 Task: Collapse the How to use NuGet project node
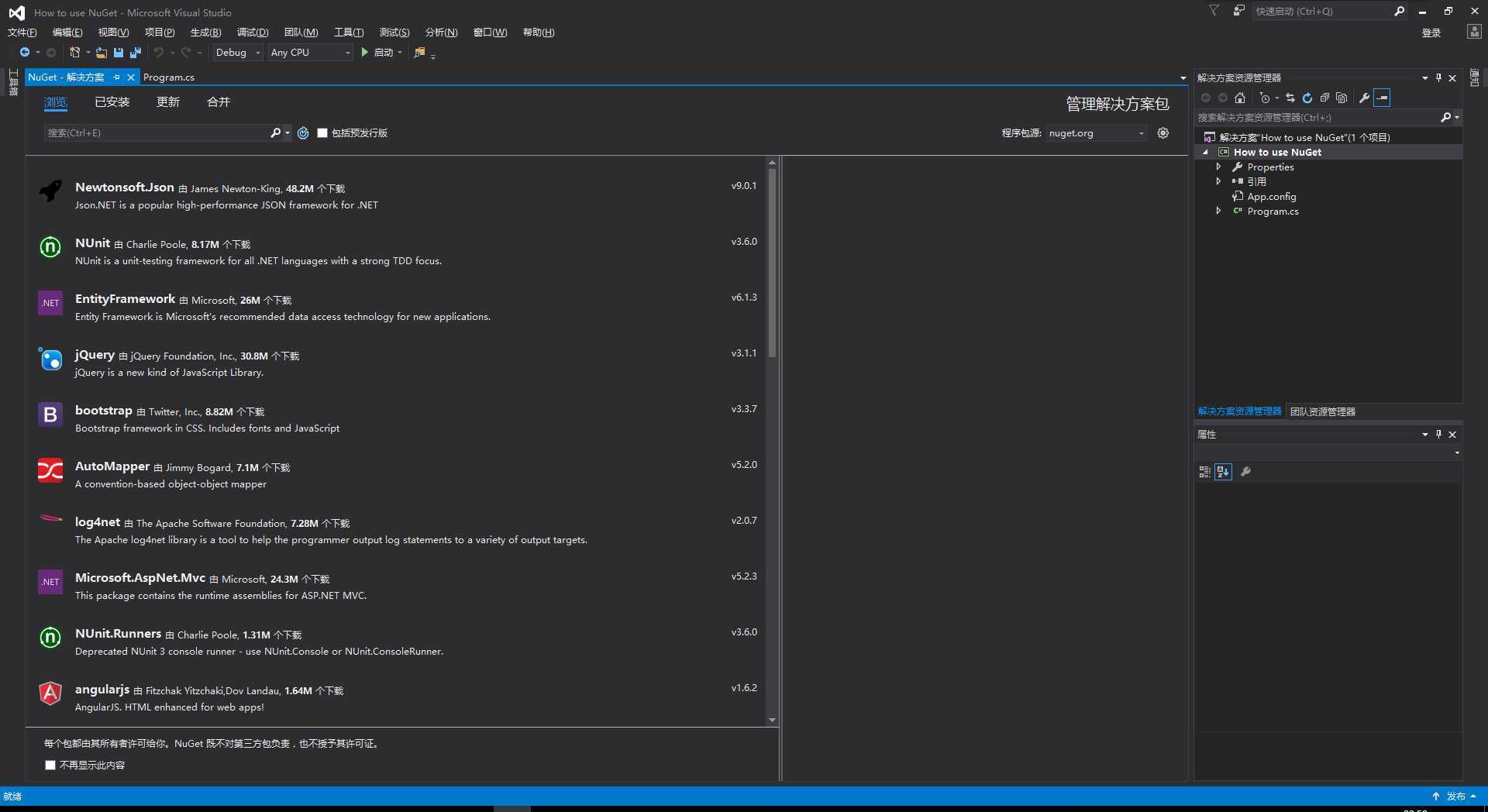click(1205, 152)
